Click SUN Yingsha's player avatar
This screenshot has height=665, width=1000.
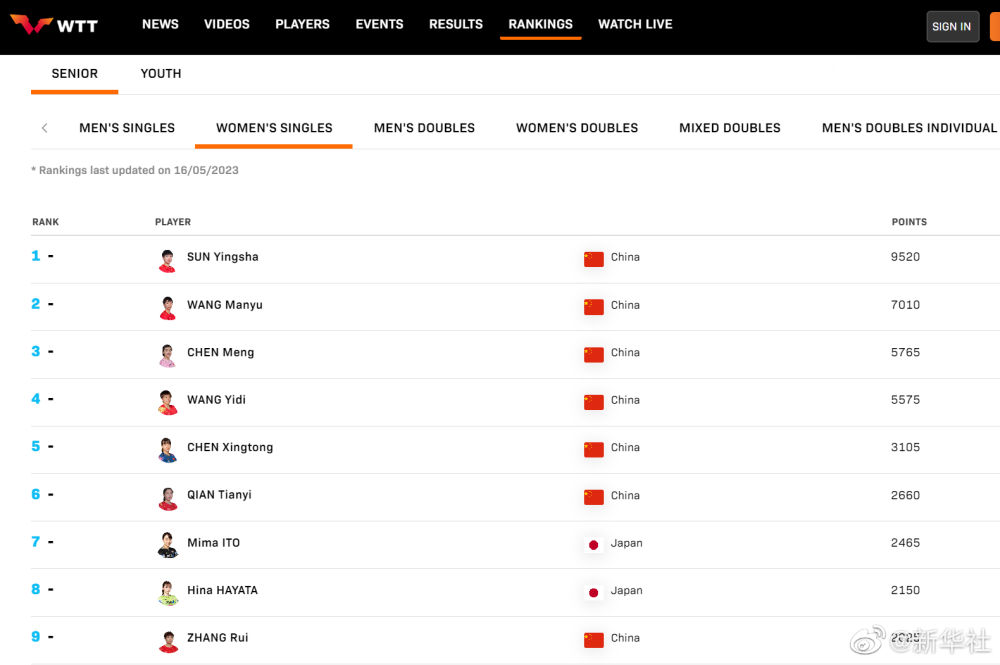pos(167,260)
